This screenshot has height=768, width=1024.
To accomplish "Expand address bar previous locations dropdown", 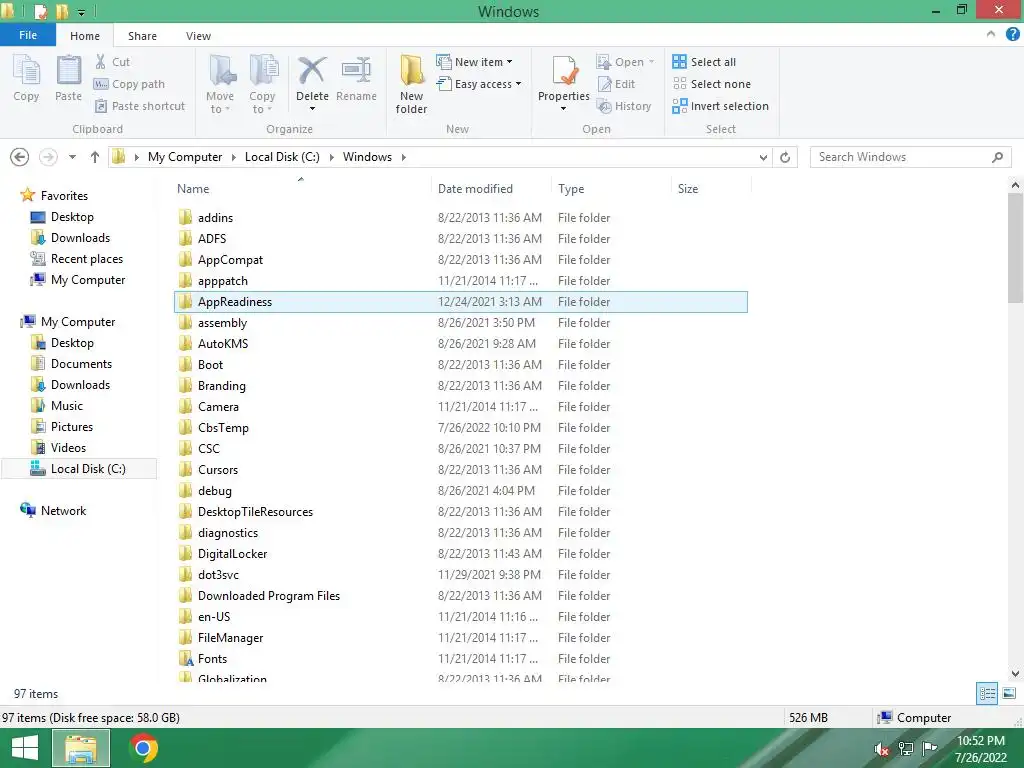I will pyautogui.click(x=763, y=157).
